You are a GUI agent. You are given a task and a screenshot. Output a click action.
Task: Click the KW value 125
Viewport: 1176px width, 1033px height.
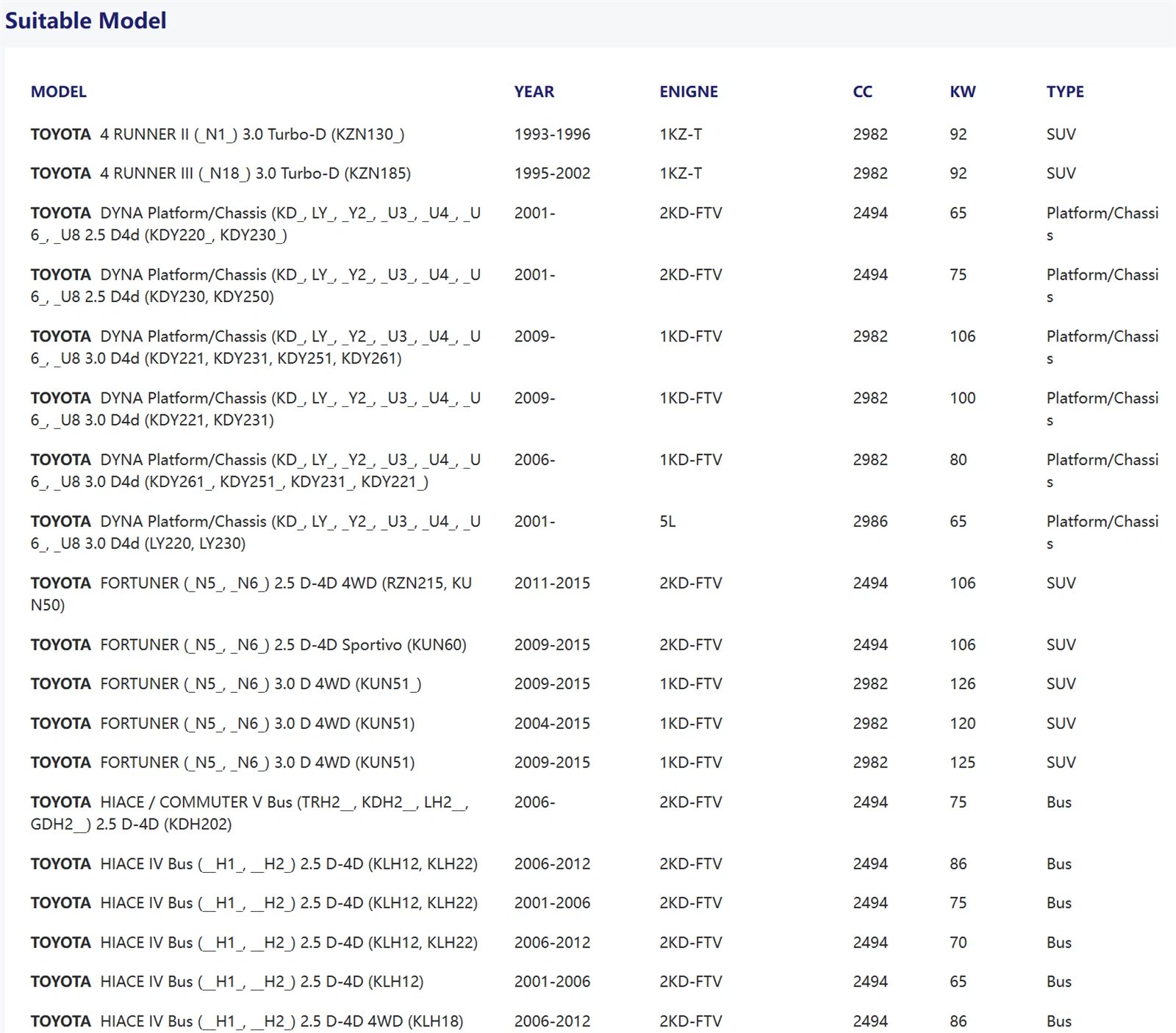point(963,763)
